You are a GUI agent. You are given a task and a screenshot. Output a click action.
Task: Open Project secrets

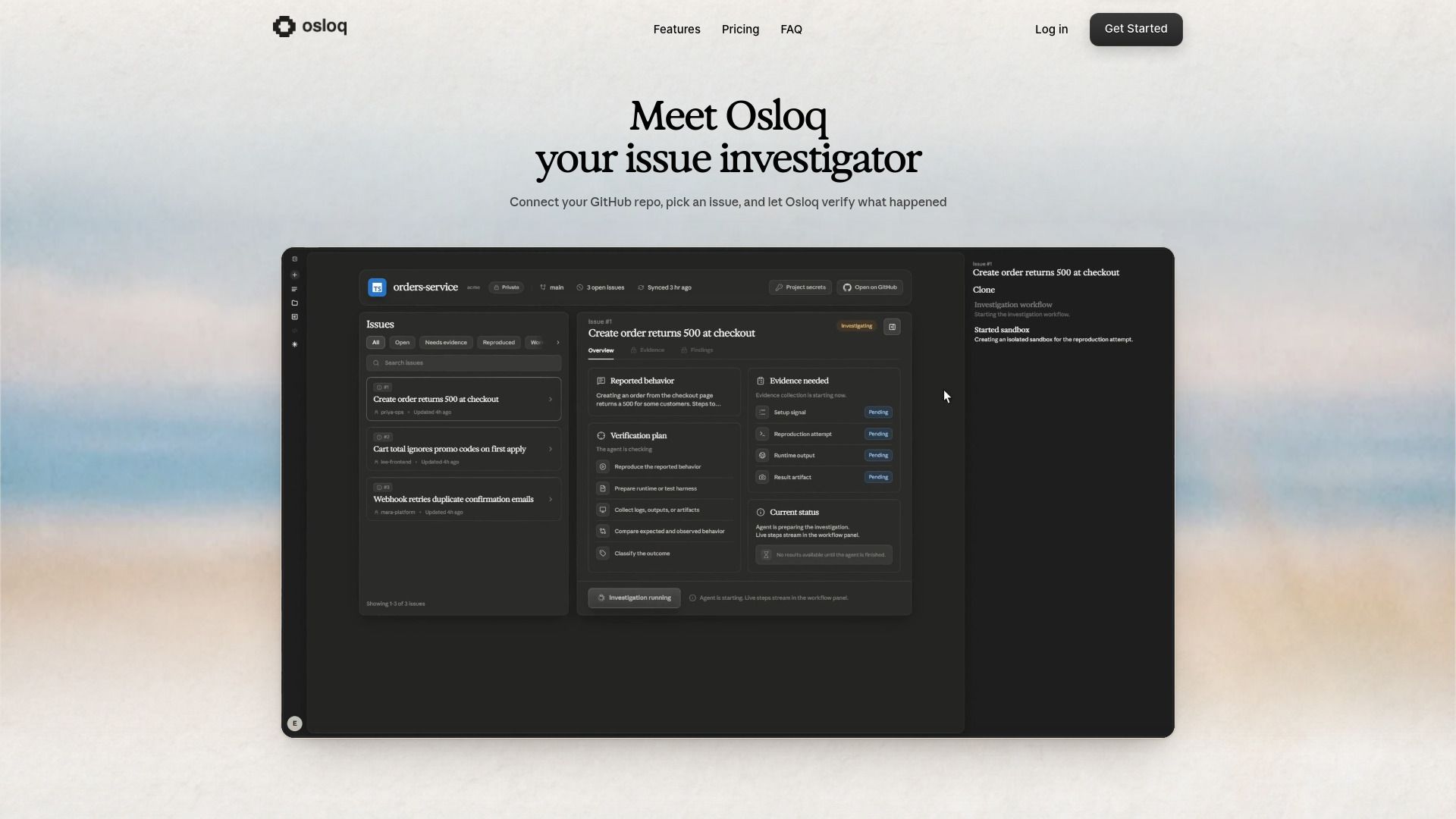coord(800,287)
